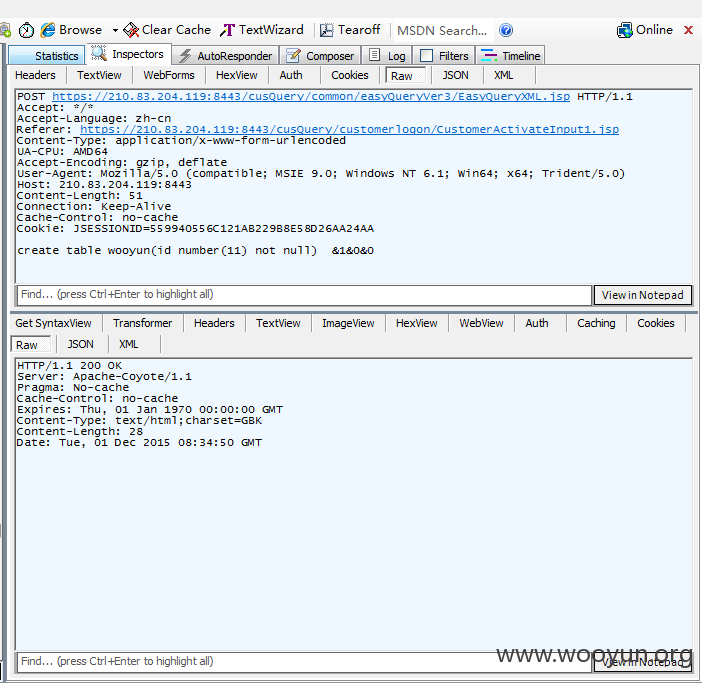Select request Headers inspector tab

pos(35,75)
